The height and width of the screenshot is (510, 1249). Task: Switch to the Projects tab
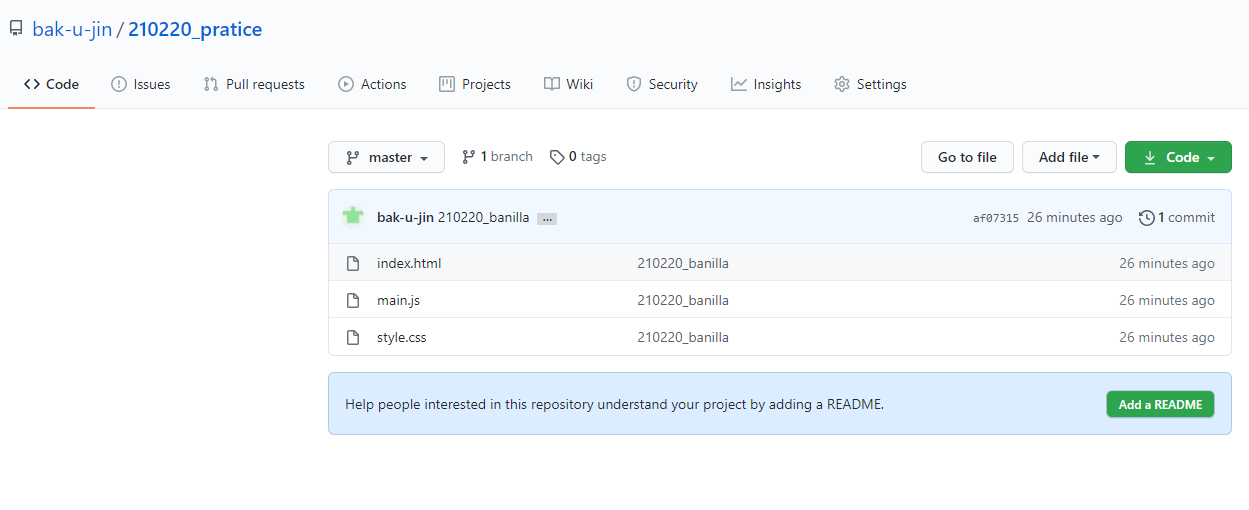coord(475,84)
